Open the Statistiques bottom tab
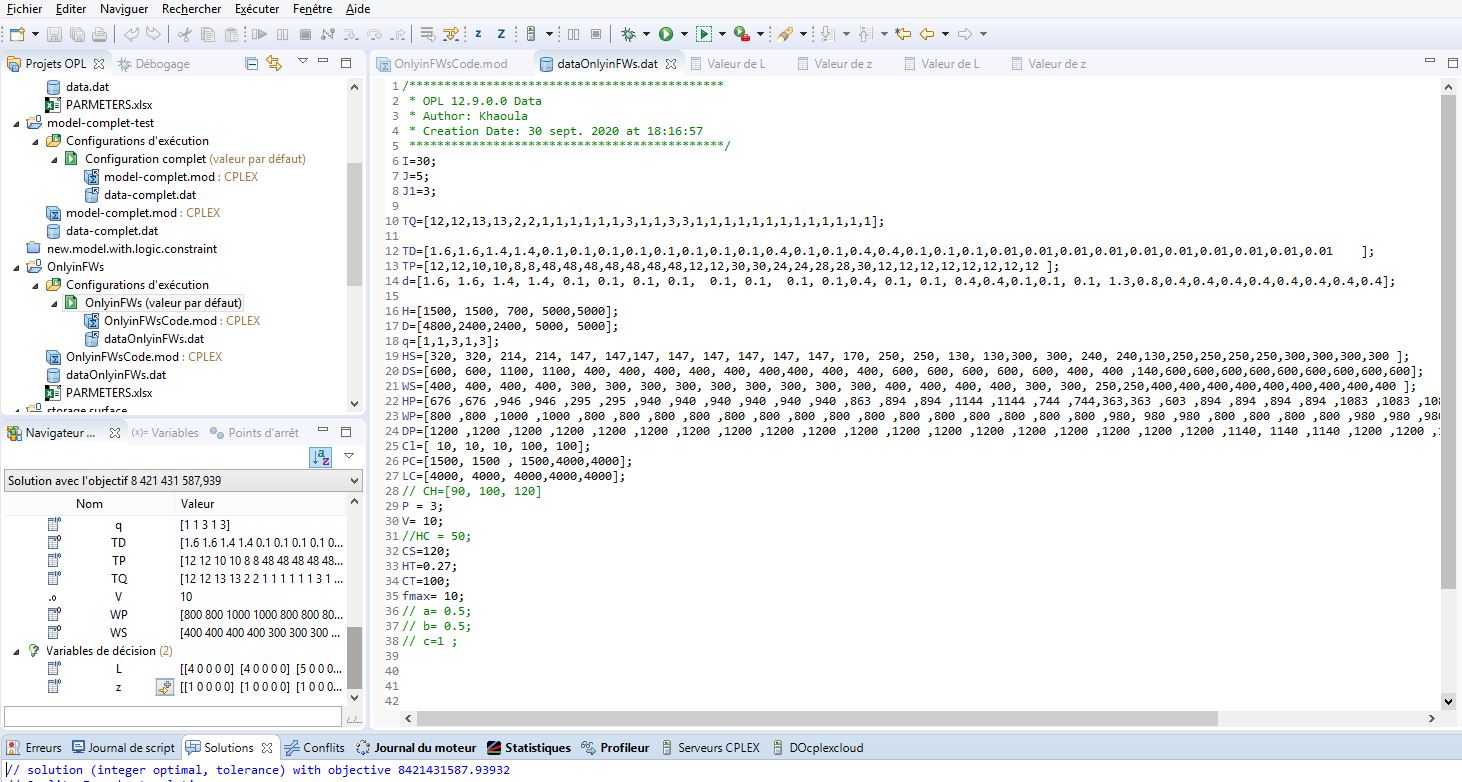Image resolution: width=1462 pixels, height=782 pixels. [529, 747]
